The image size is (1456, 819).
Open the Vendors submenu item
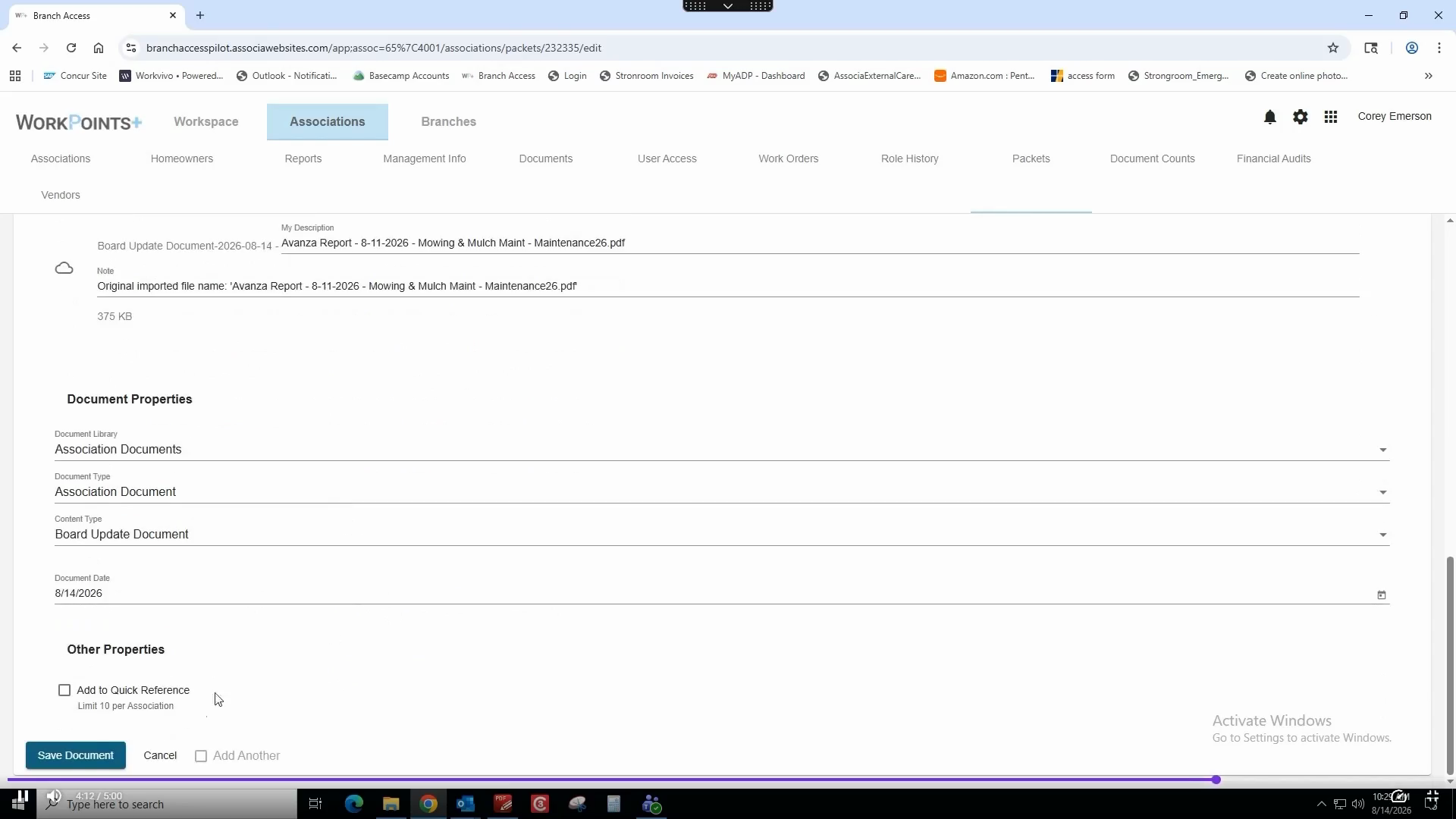(61, 195)
